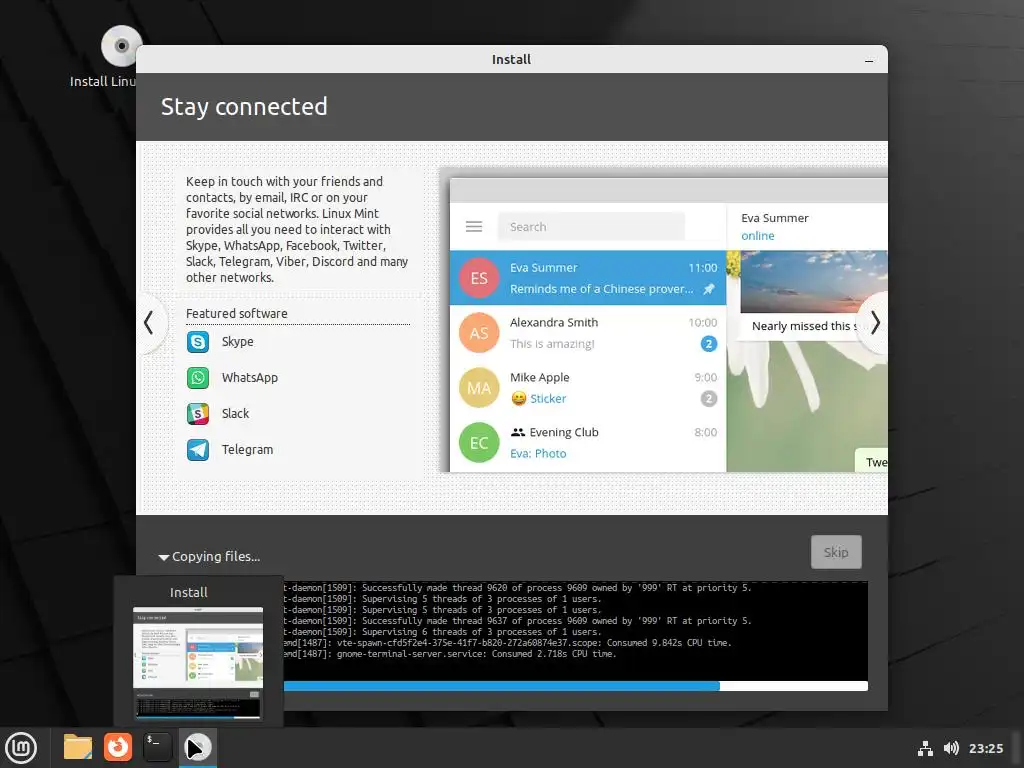The height and width of the screenshot is (768, 1024).
Task: Click the EC avatar of Evening Club
Action: pyautogui.click(x=479, y=443)
